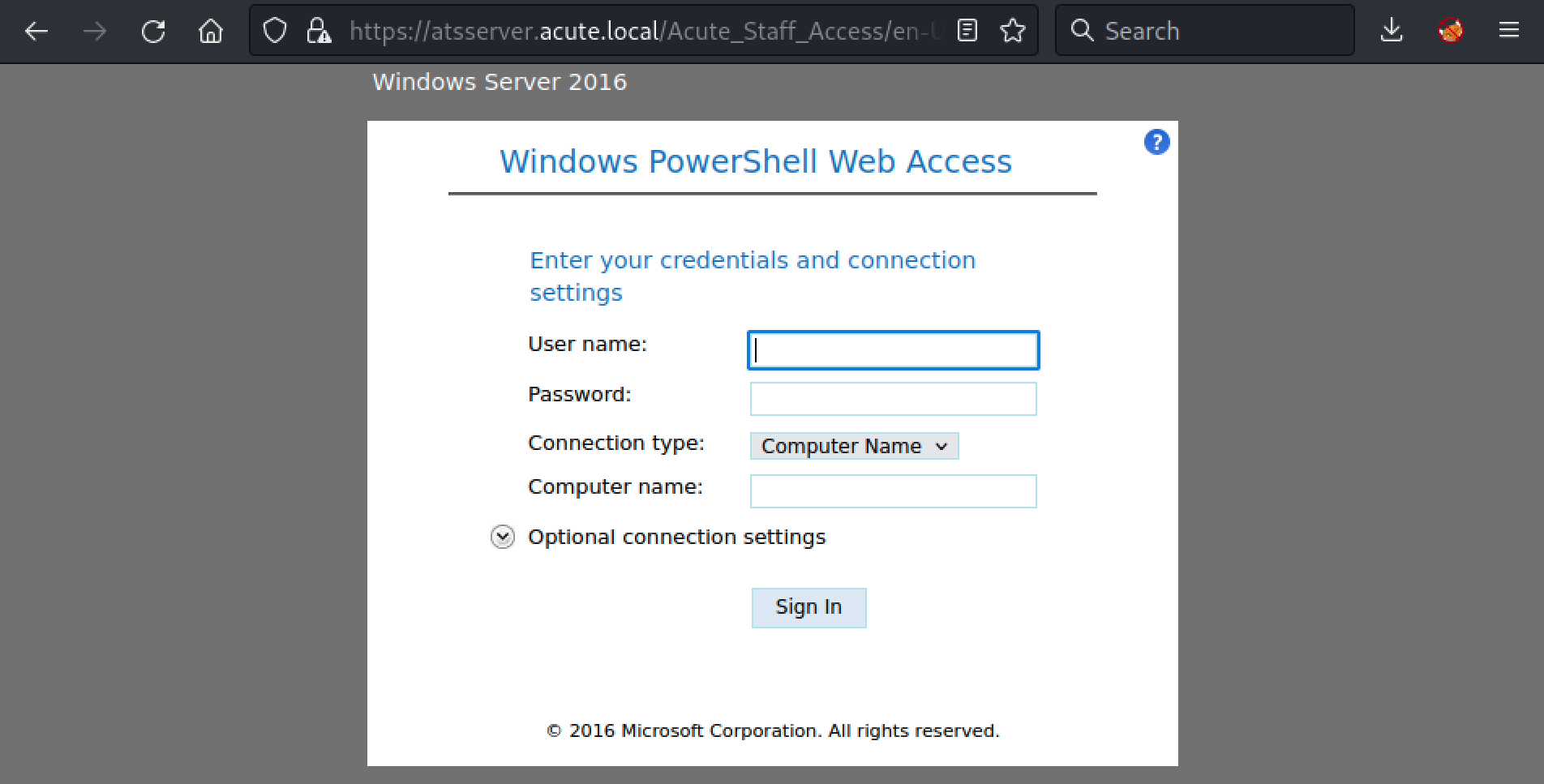This screenshot has height=784, width=1544.
Task: Click the blue help question mark icon
Action: coord(1156,142)
